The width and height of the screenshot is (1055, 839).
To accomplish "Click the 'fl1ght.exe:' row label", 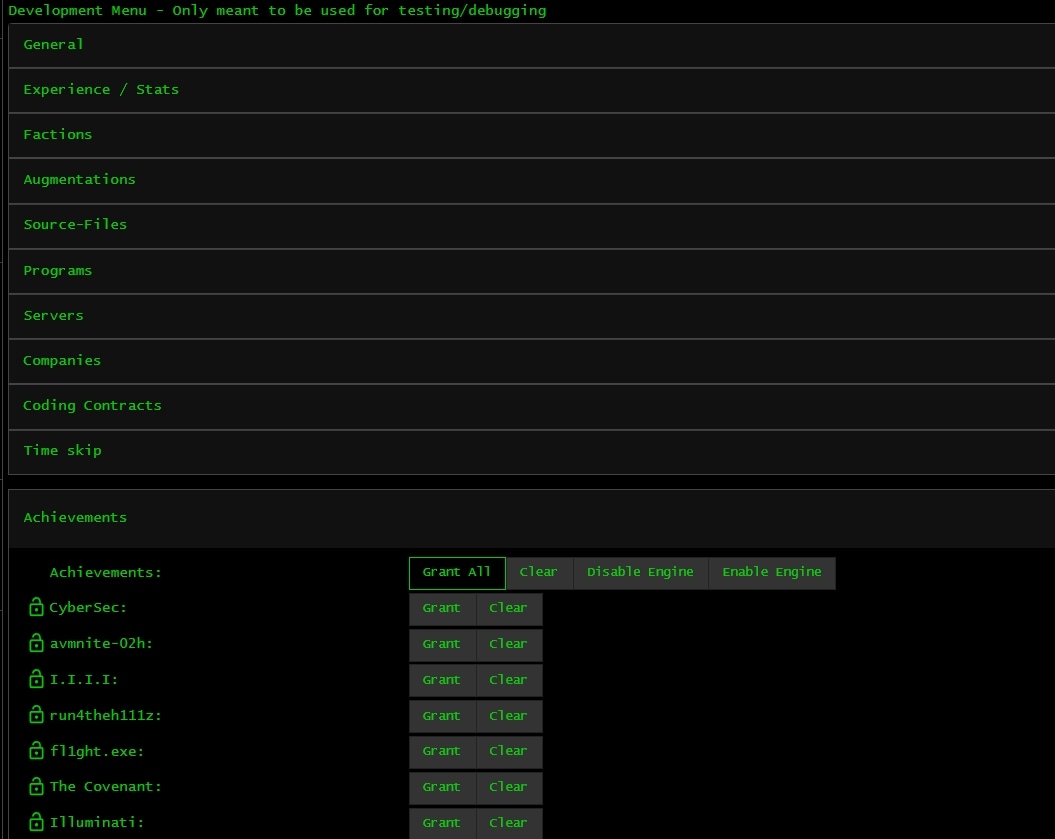I will pyautogui.click(x=97, y=751).
